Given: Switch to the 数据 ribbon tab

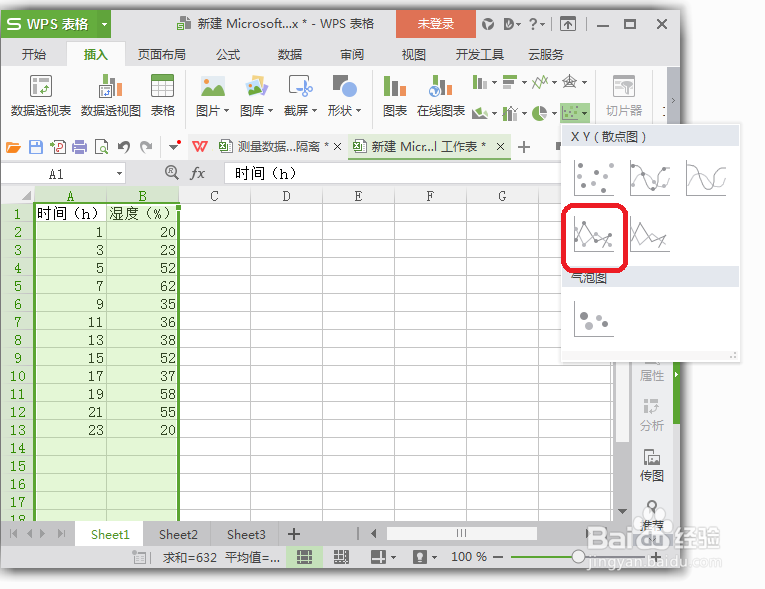Looking at the screenshot, I should (290, 55).
